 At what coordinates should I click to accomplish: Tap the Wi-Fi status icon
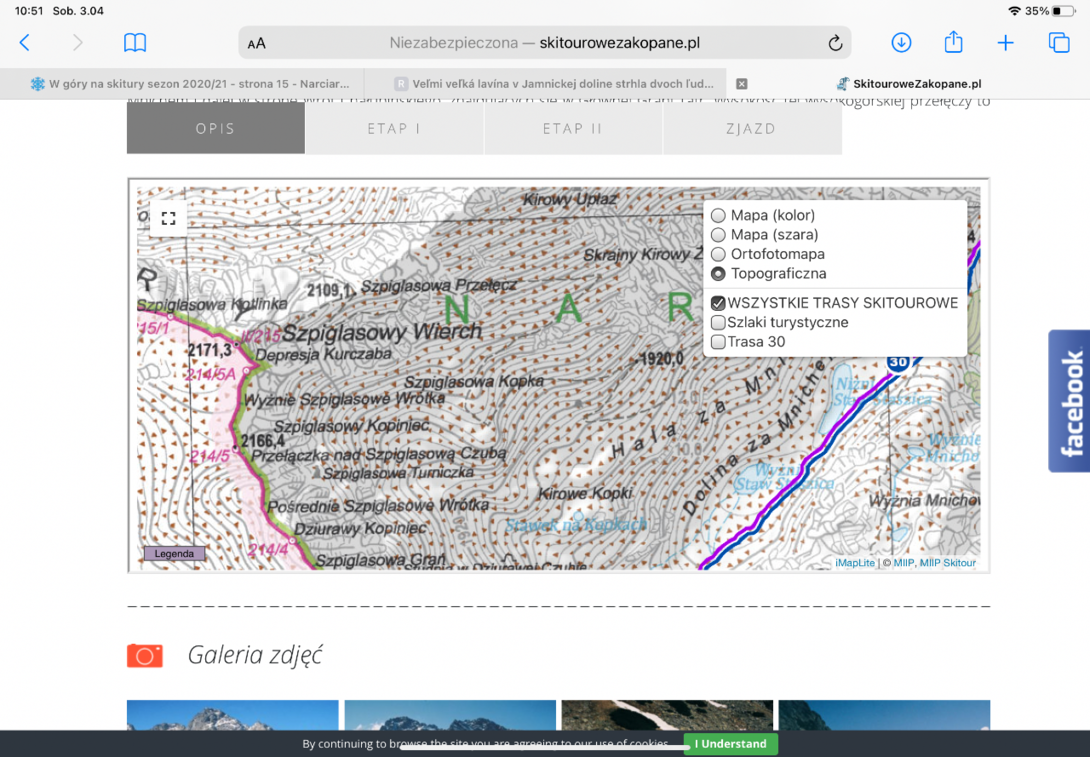1014,11
